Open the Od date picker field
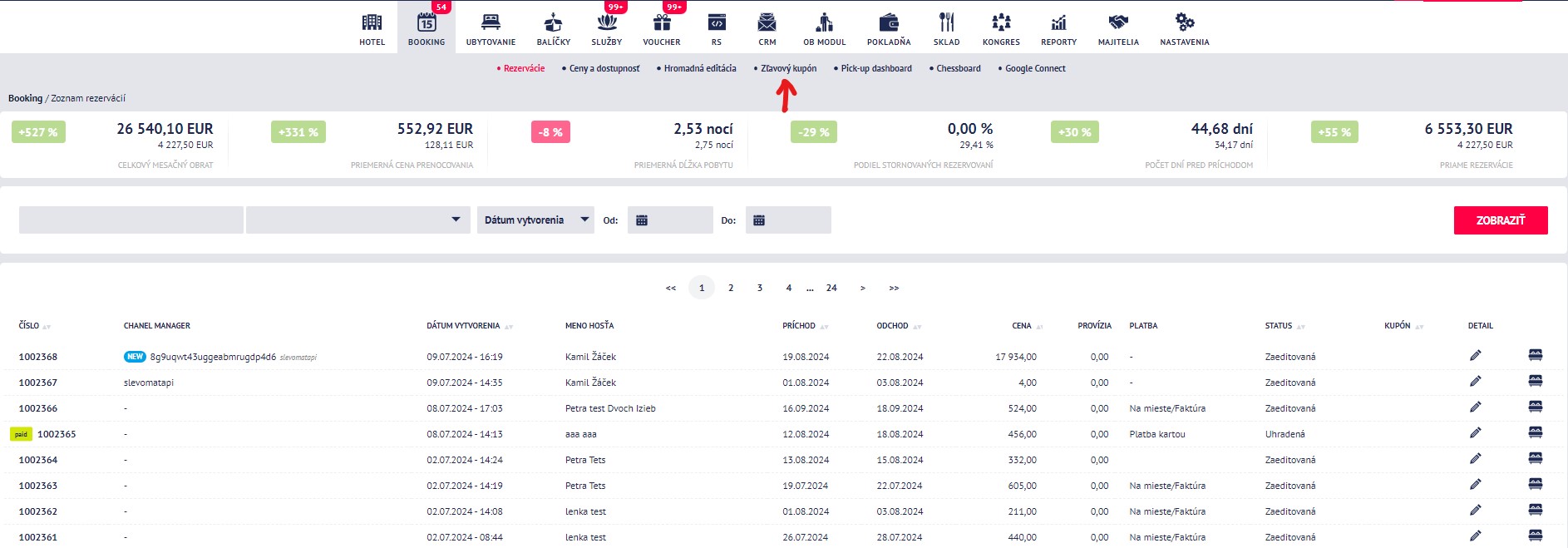The width and height of the screenshot is (1568, 548). pyautogui.click(x=670, y=220)
